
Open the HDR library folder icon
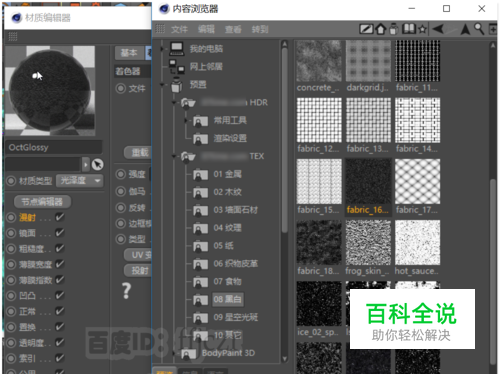[188, 103]
